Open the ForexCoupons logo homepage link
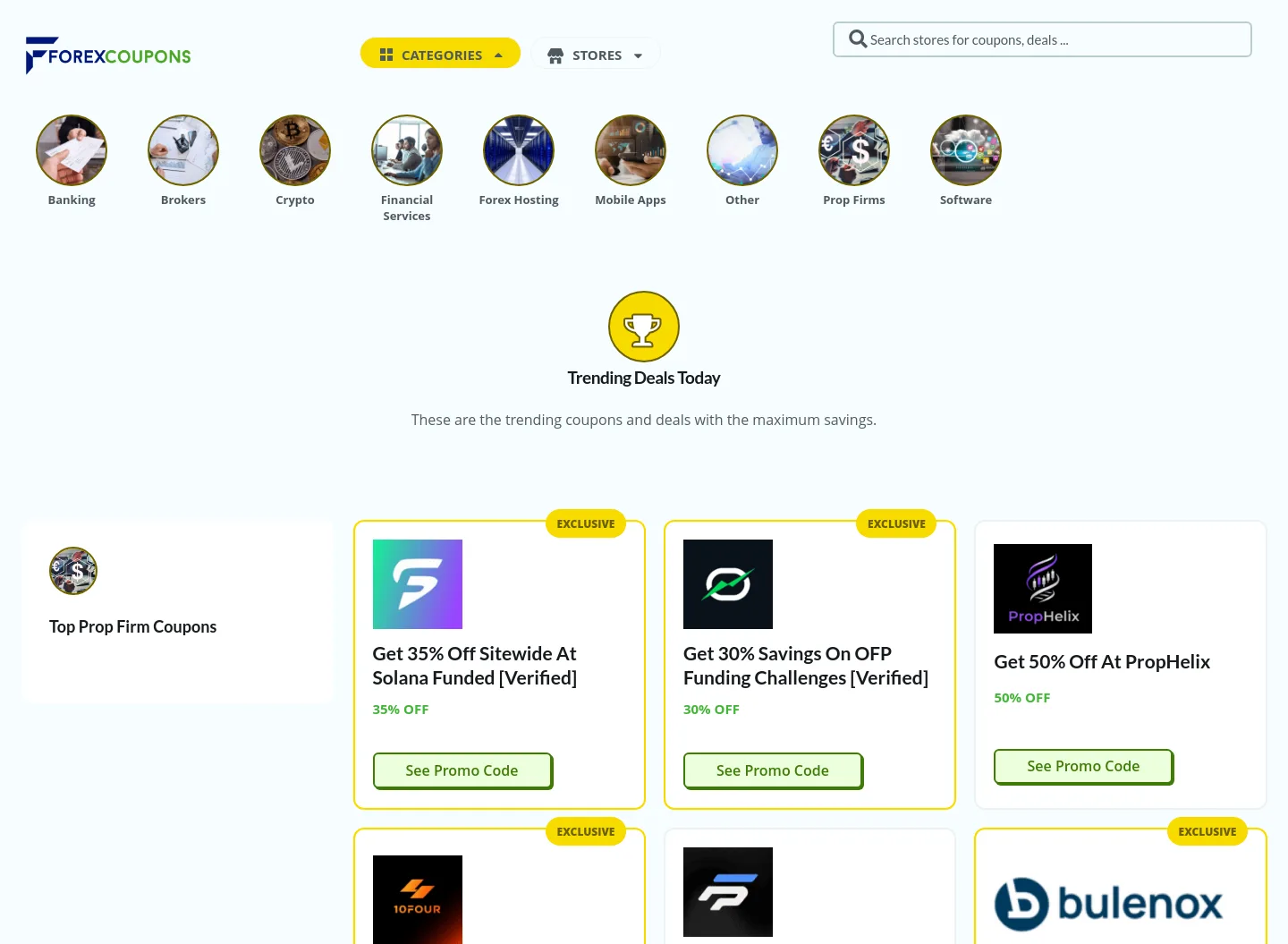1288x944 pixels. (x=108, y=55)
